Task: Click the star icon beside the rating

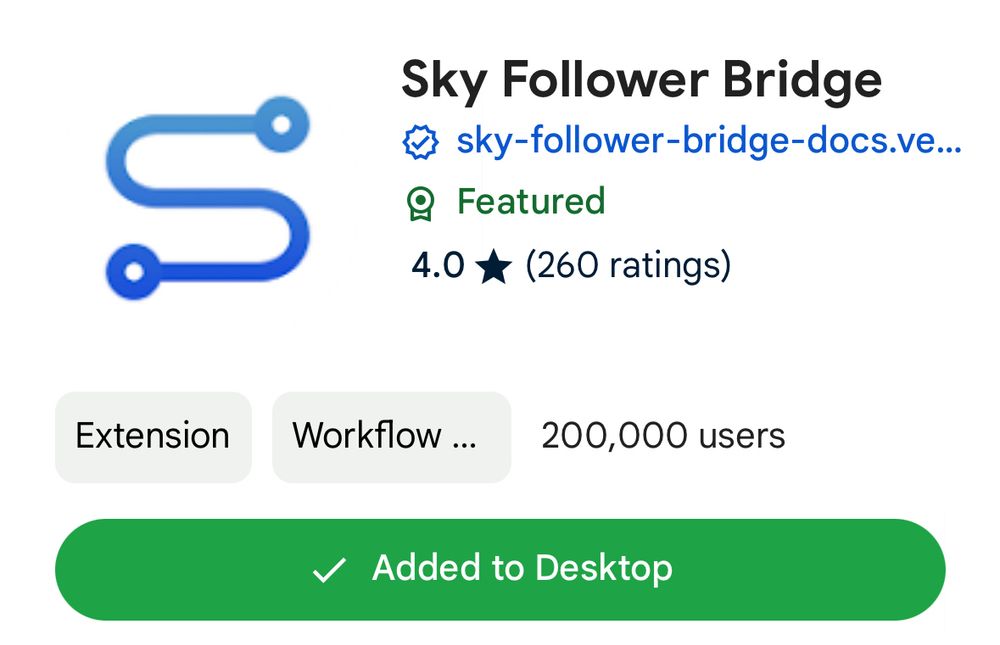Action: coord(494,267)
